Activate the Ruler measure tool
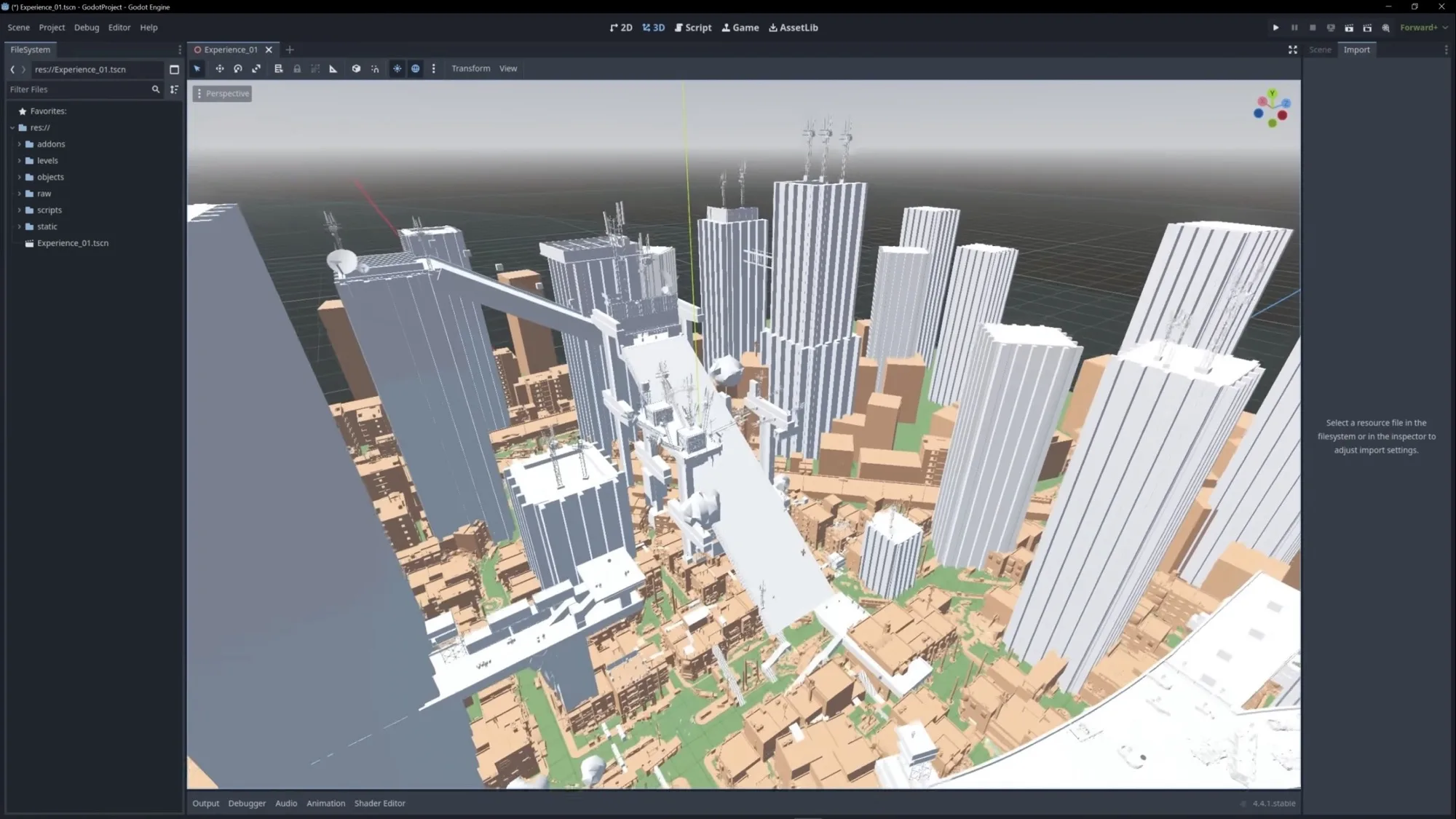This screenshot has width=1456, height=819. 333,68
